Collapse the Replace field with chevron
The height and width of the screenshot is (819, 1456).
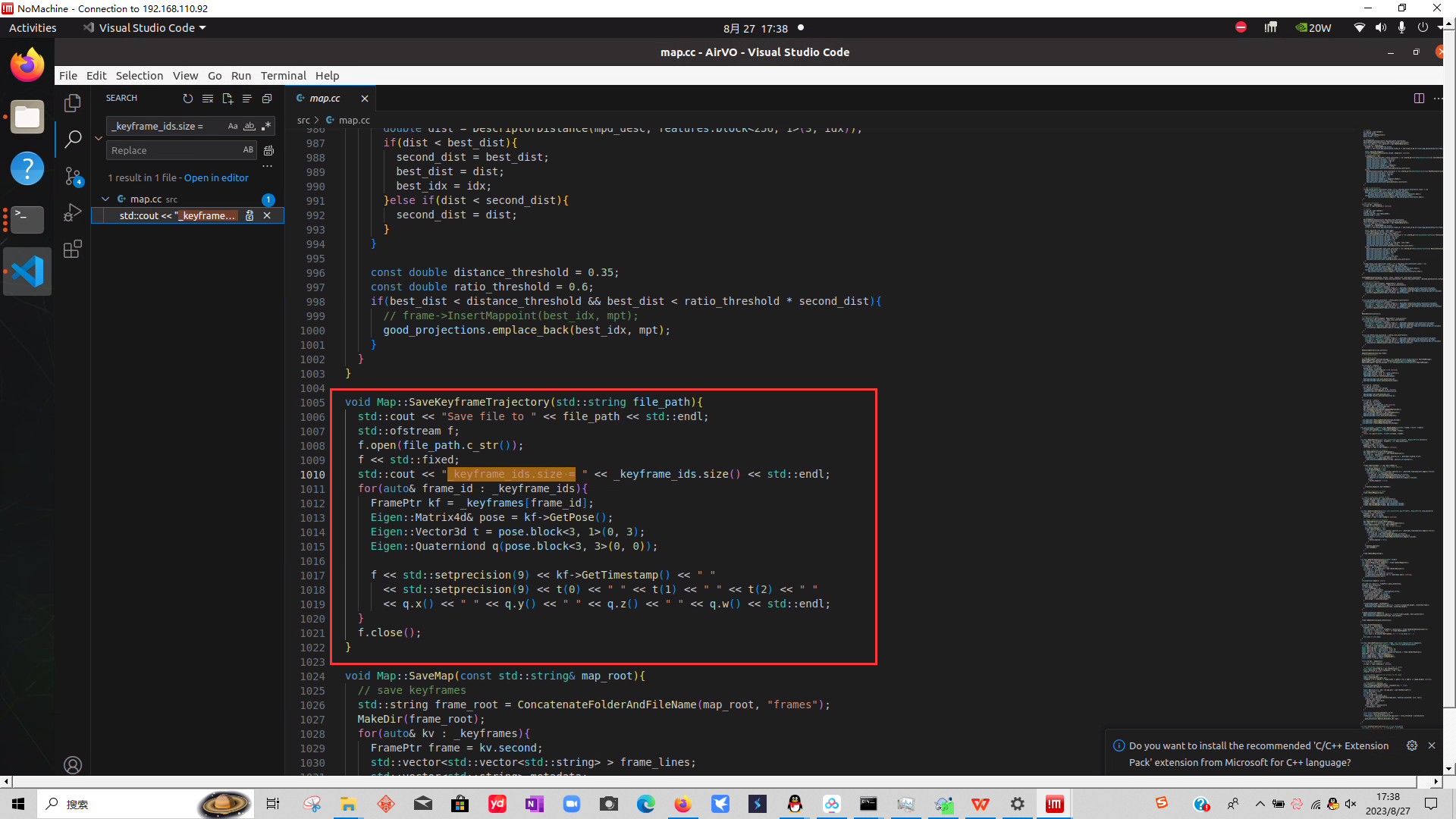99,138
